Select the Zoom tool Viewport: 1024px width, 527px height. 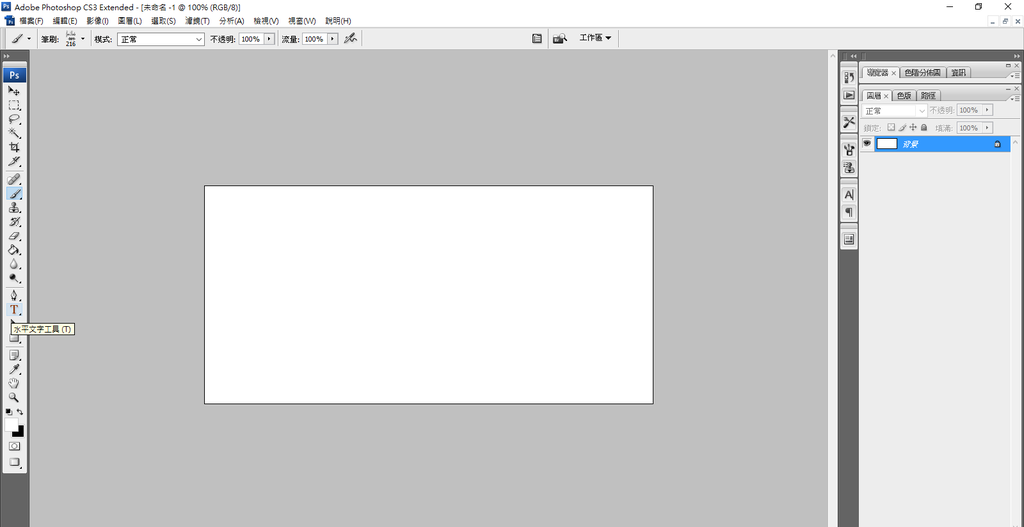[x=14, y=398]
